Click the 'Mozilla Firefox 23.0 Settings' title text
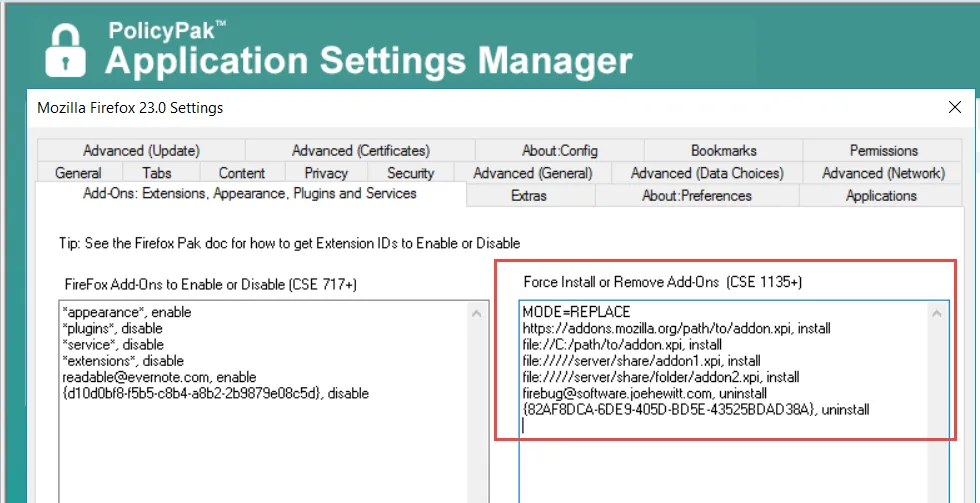Viewport: 980px width, 503px height. click(x=130, y=107)
